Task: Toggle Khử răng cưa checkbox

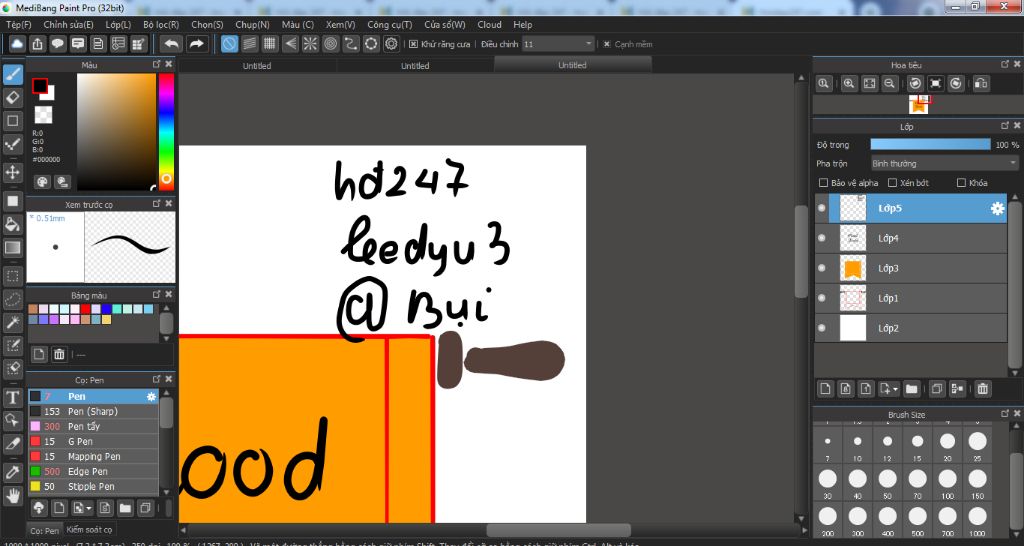Action: 413,44
